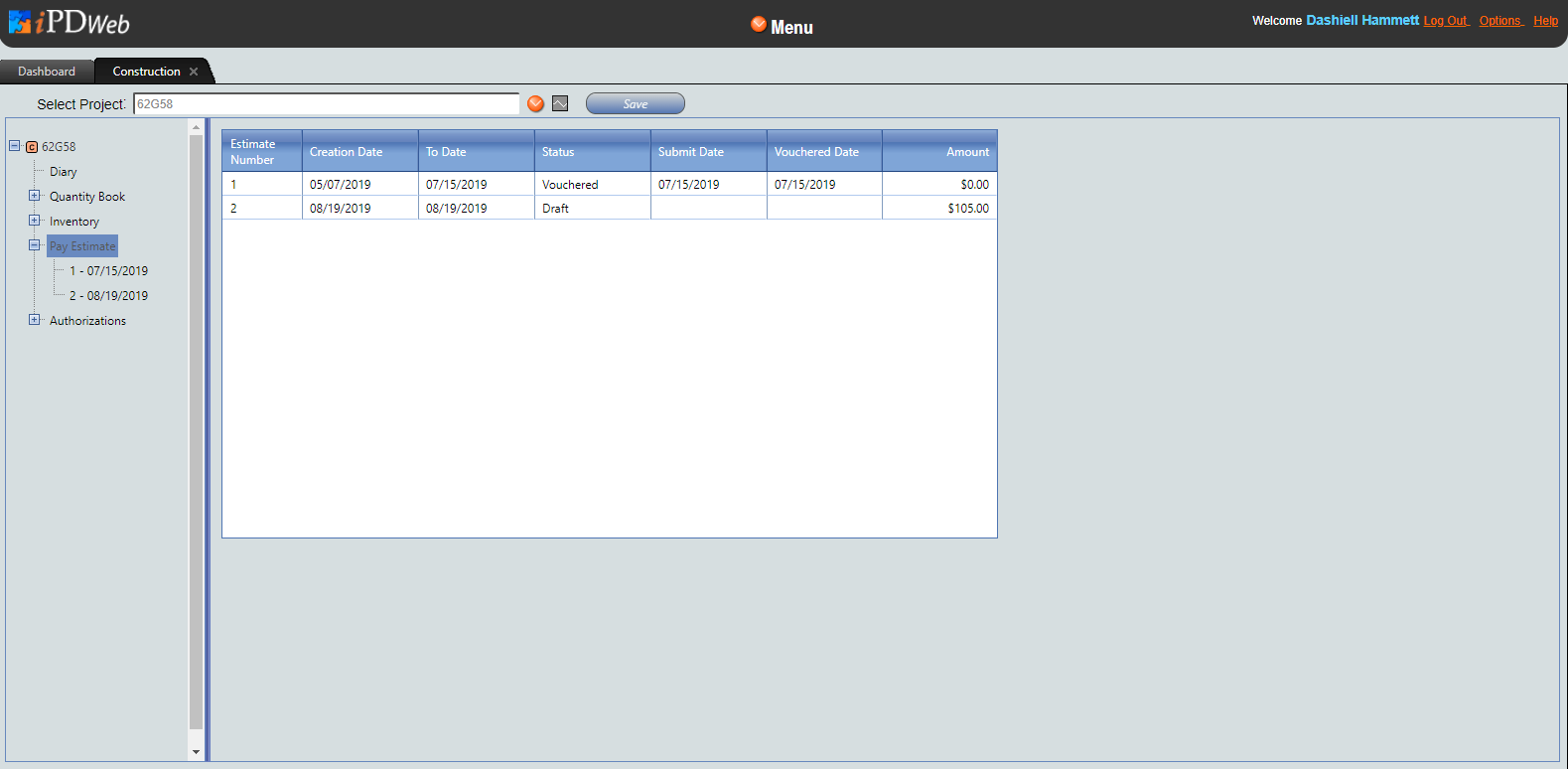Click the tree panel scroll down arrow
The height and width of the screenshot is (769, 1568).
tap(196, 752)
